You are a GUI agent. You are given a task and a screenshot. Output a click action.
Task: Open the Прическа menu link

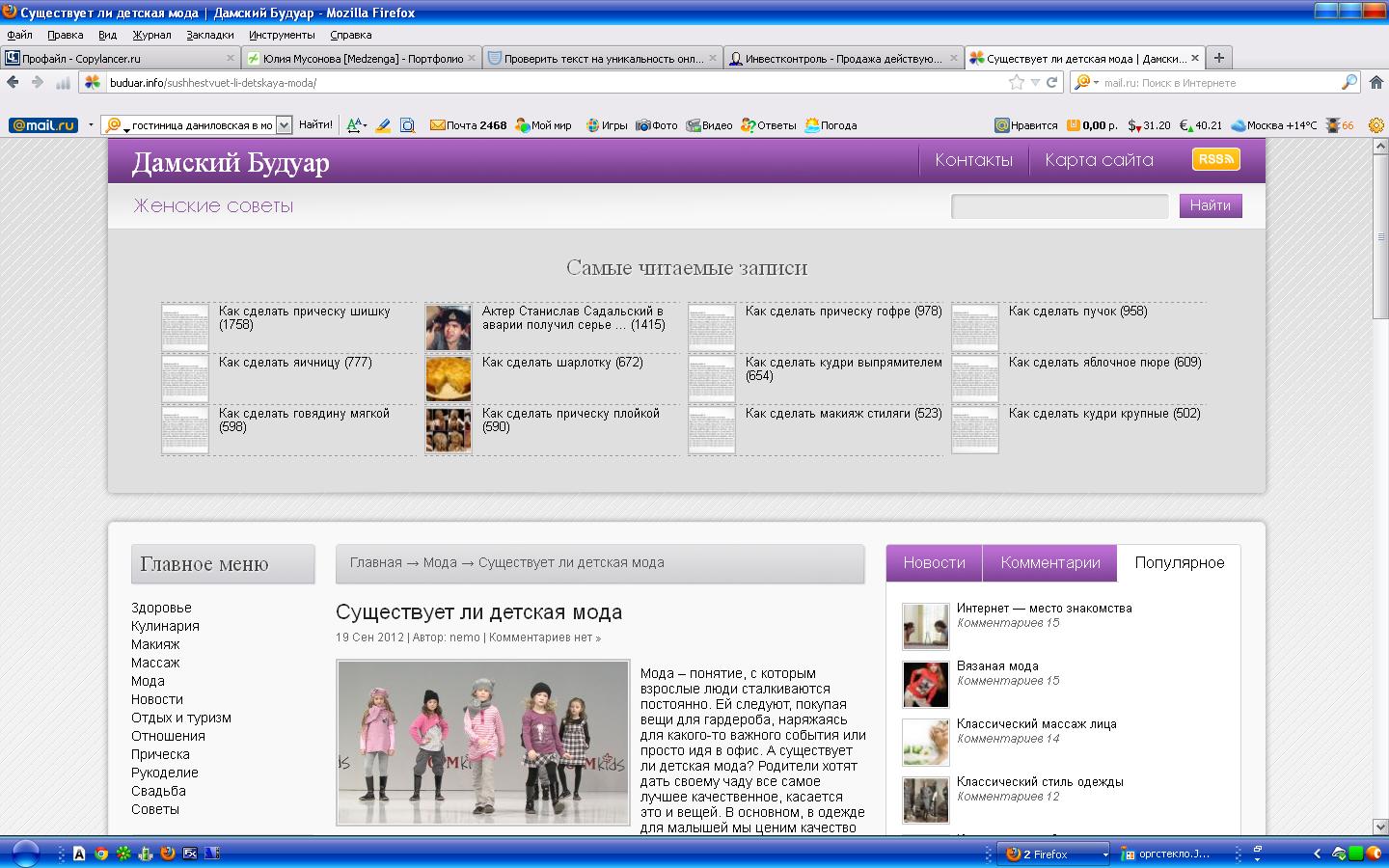point(160,754)
